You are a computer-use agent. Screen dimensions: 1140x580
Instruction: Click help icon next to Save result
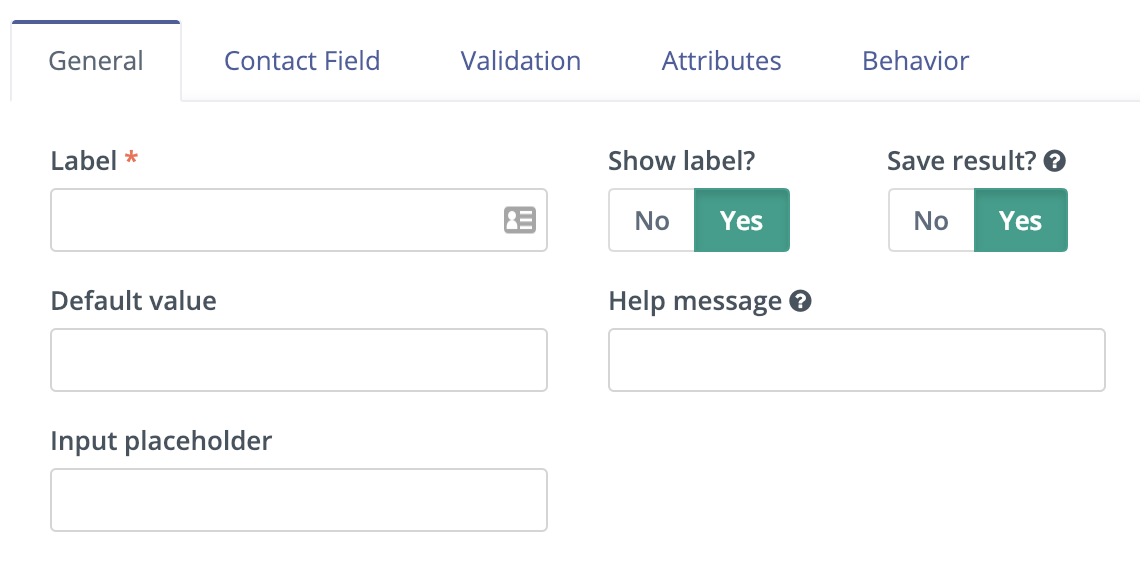[x=1054, y=161]
